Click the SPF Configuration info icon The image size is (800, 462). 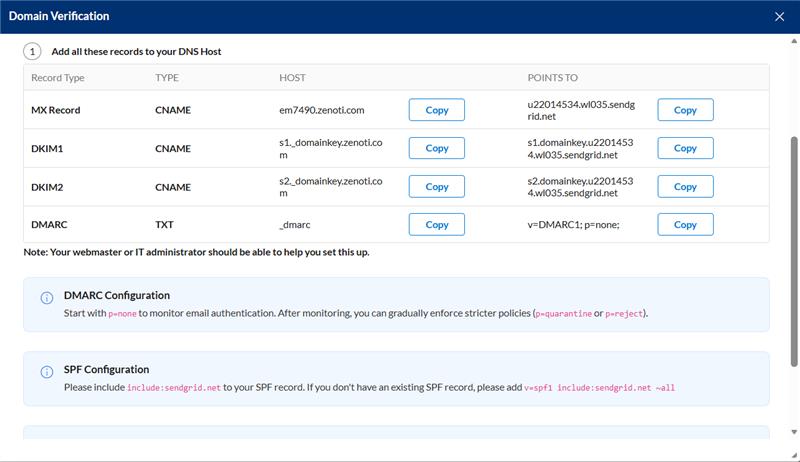click(x=46, y=372)
